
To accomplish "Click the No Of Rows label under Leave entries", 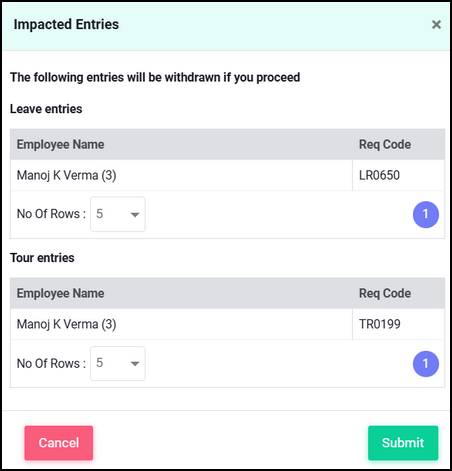I will click(x=51, y=214).
